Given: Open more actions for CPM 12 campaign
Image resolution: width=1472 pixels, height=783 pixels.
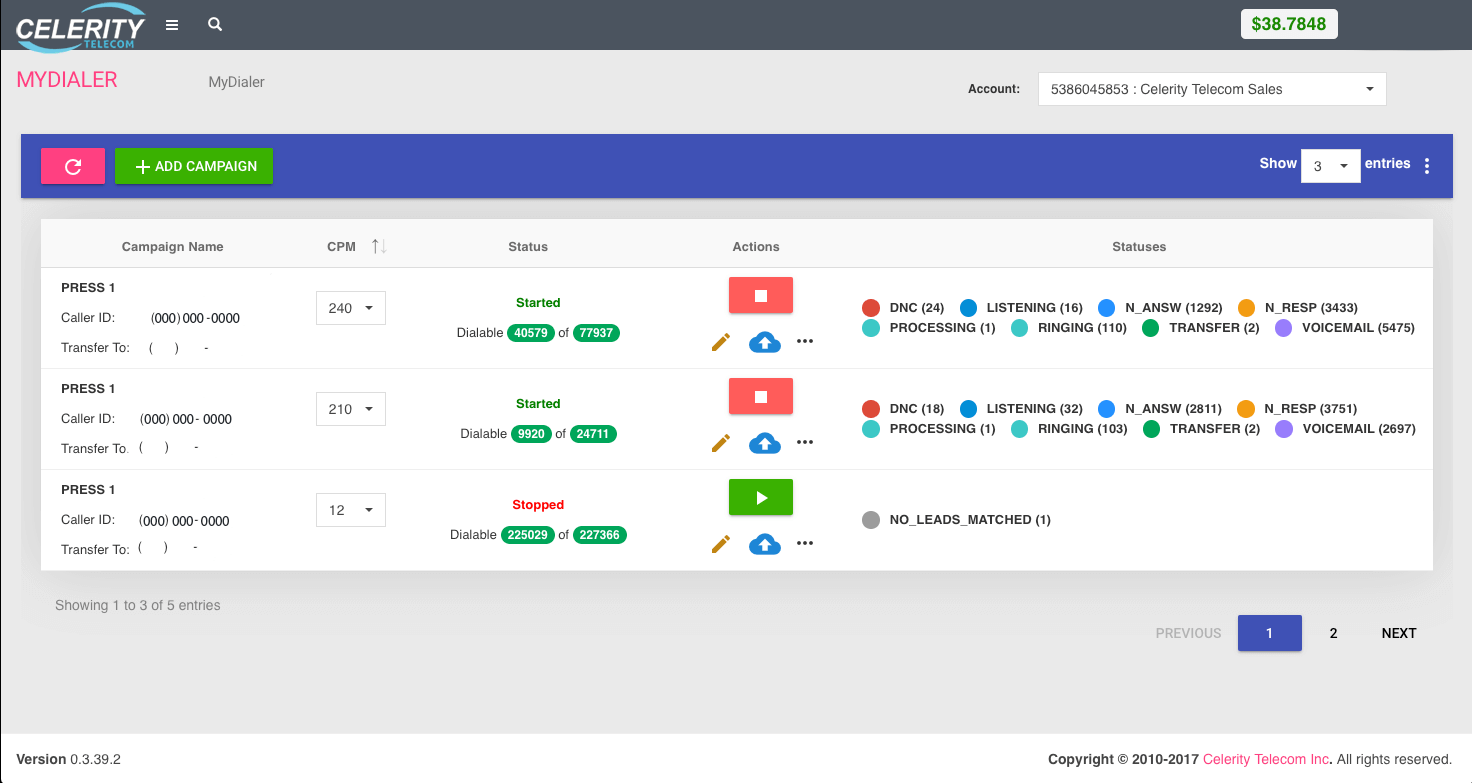Looking at the screenshot, I should [x=805, y=543].
